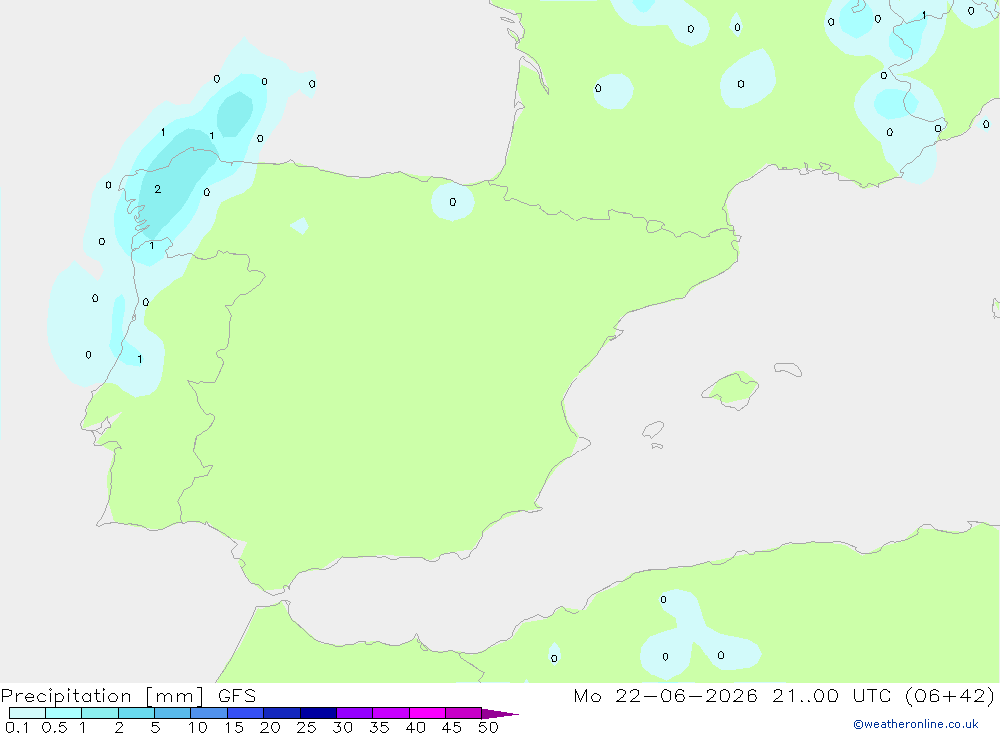Select the 10–15 mm legend color swatch

pyautogui.click(x=209, y=713)
